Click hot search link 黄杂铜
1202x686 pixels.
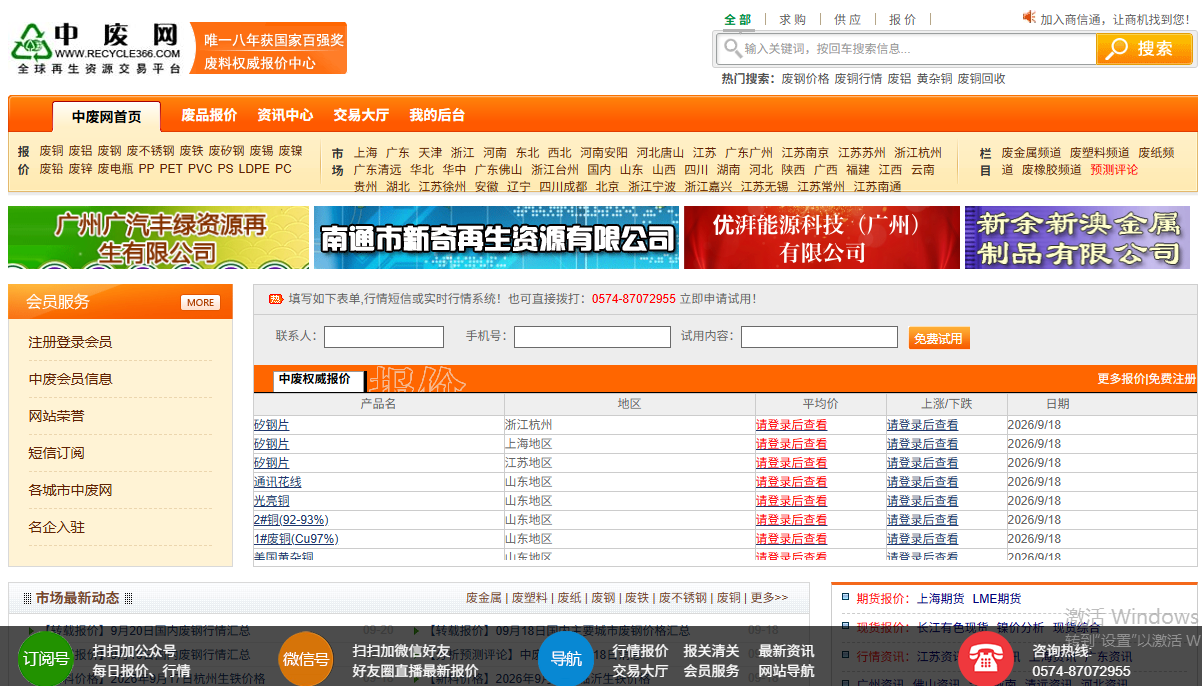934,79
